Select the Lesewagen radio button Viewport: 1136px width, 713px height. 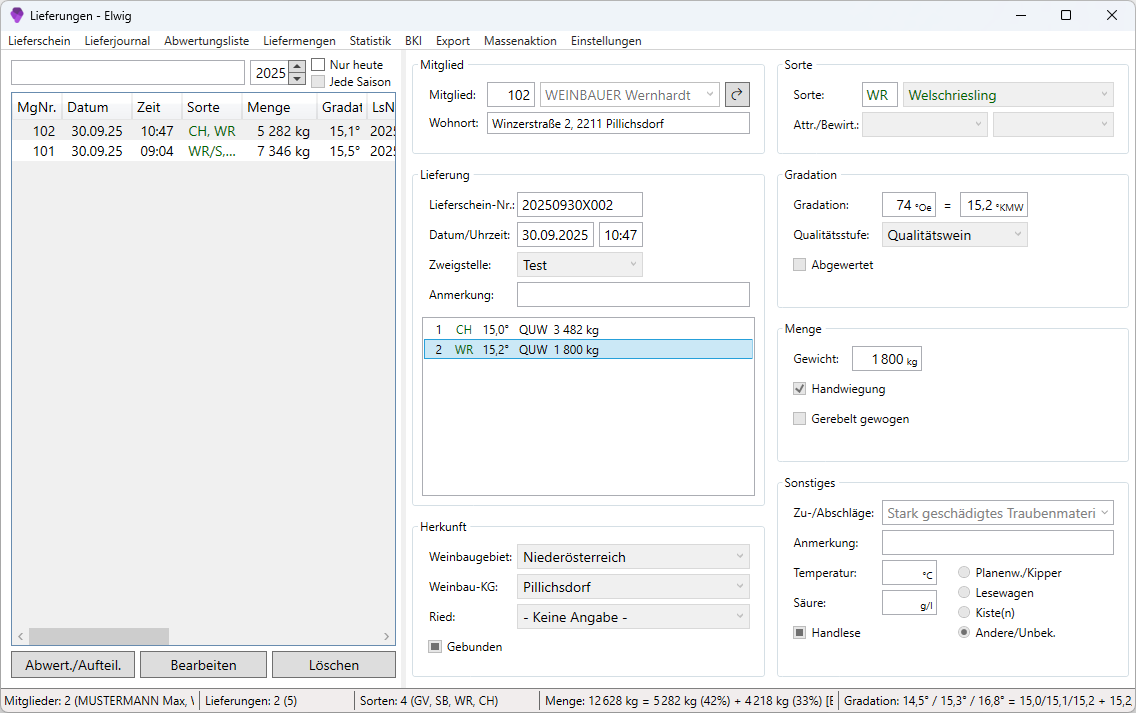964,592
